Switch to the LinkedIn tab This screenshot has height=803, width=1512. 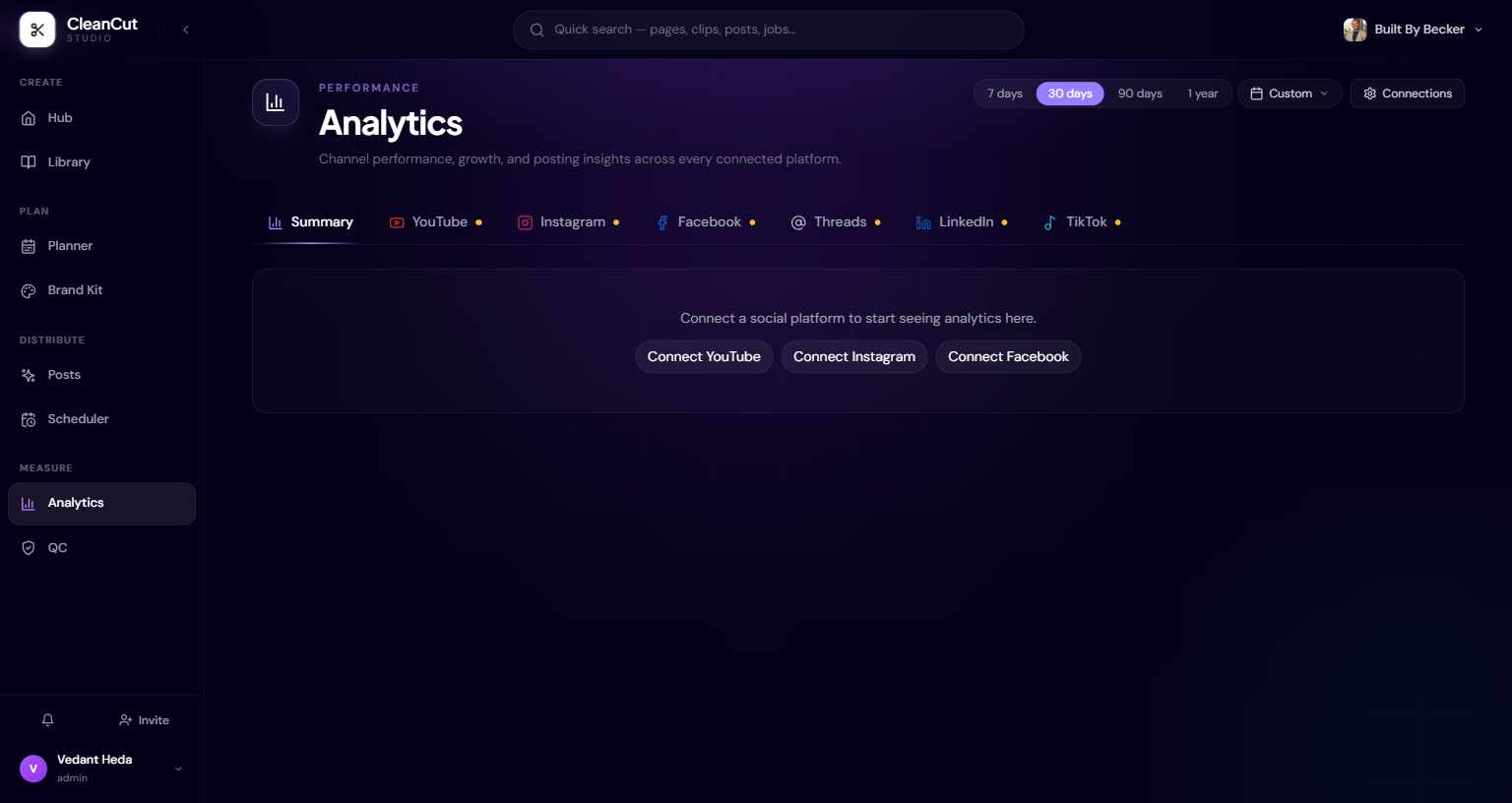pos(961,222)
